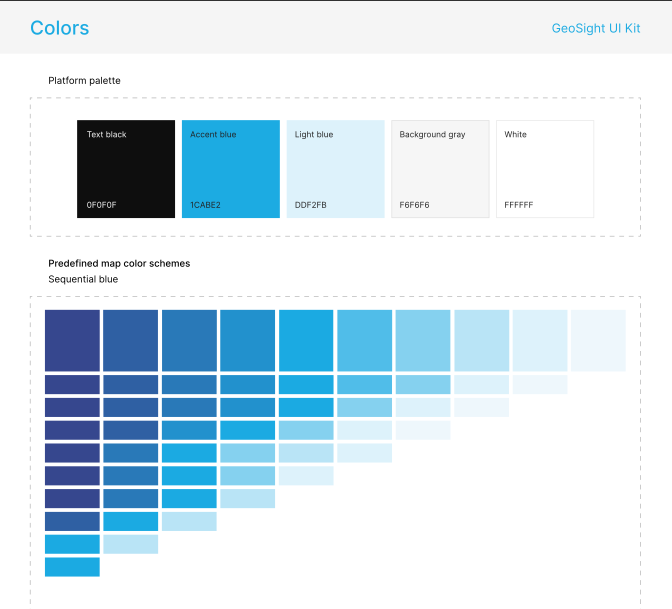Click the Colors page heading

tap(60, 28)
